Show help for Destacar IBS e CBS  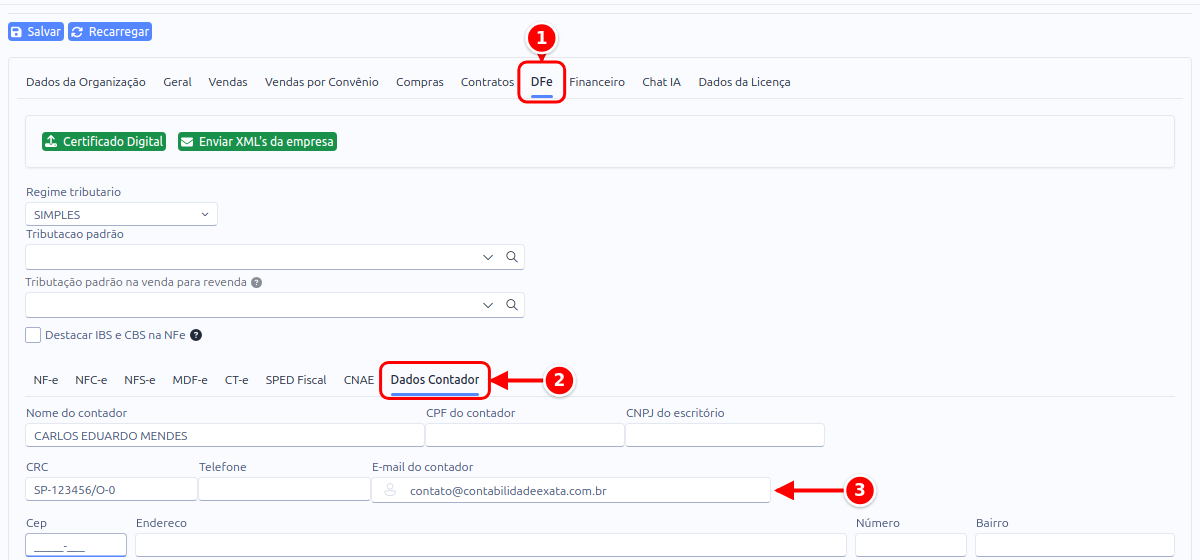coord(196,335)
